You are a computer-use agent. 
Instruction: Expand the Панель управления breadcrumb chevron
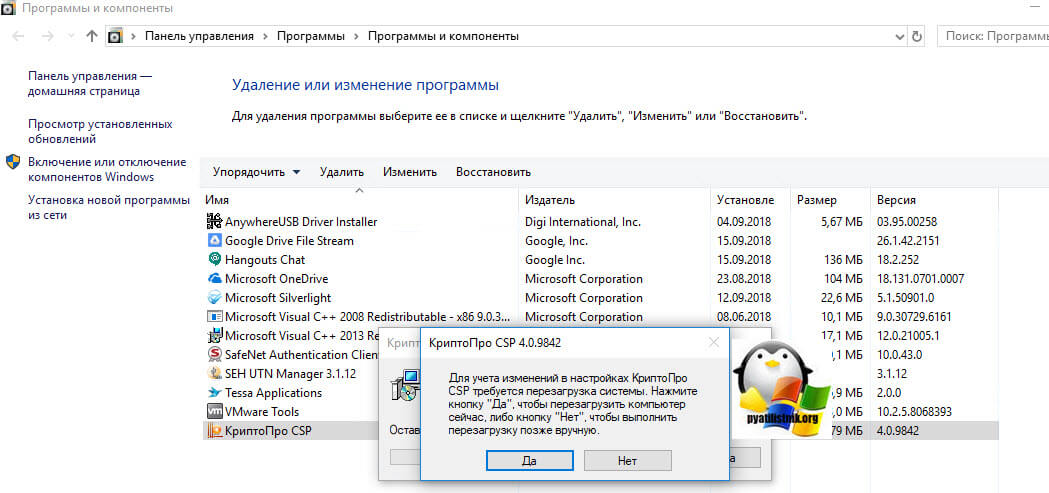tap(266, 36)
